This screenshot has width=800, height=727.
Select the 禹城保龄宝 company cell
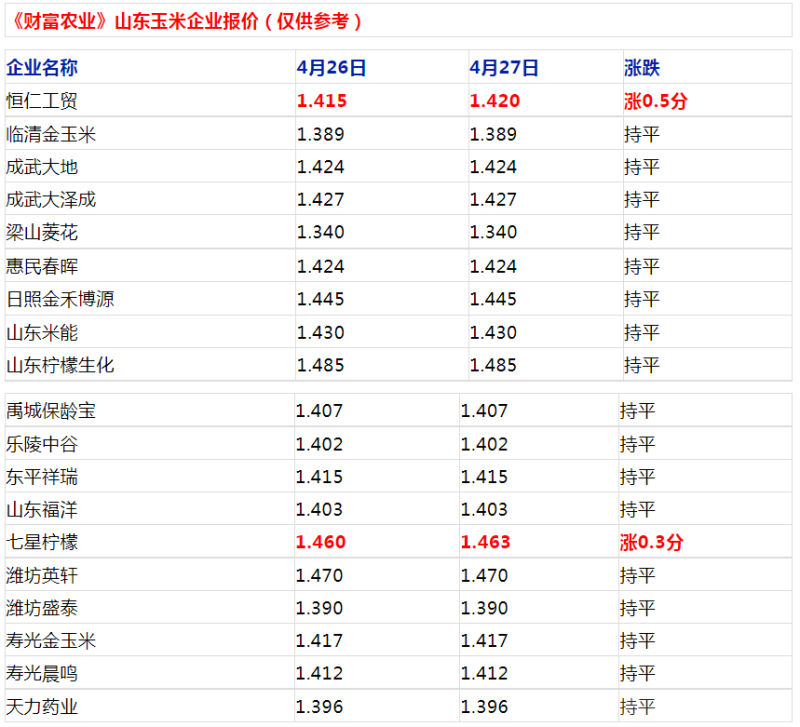(x=51, y=411)
